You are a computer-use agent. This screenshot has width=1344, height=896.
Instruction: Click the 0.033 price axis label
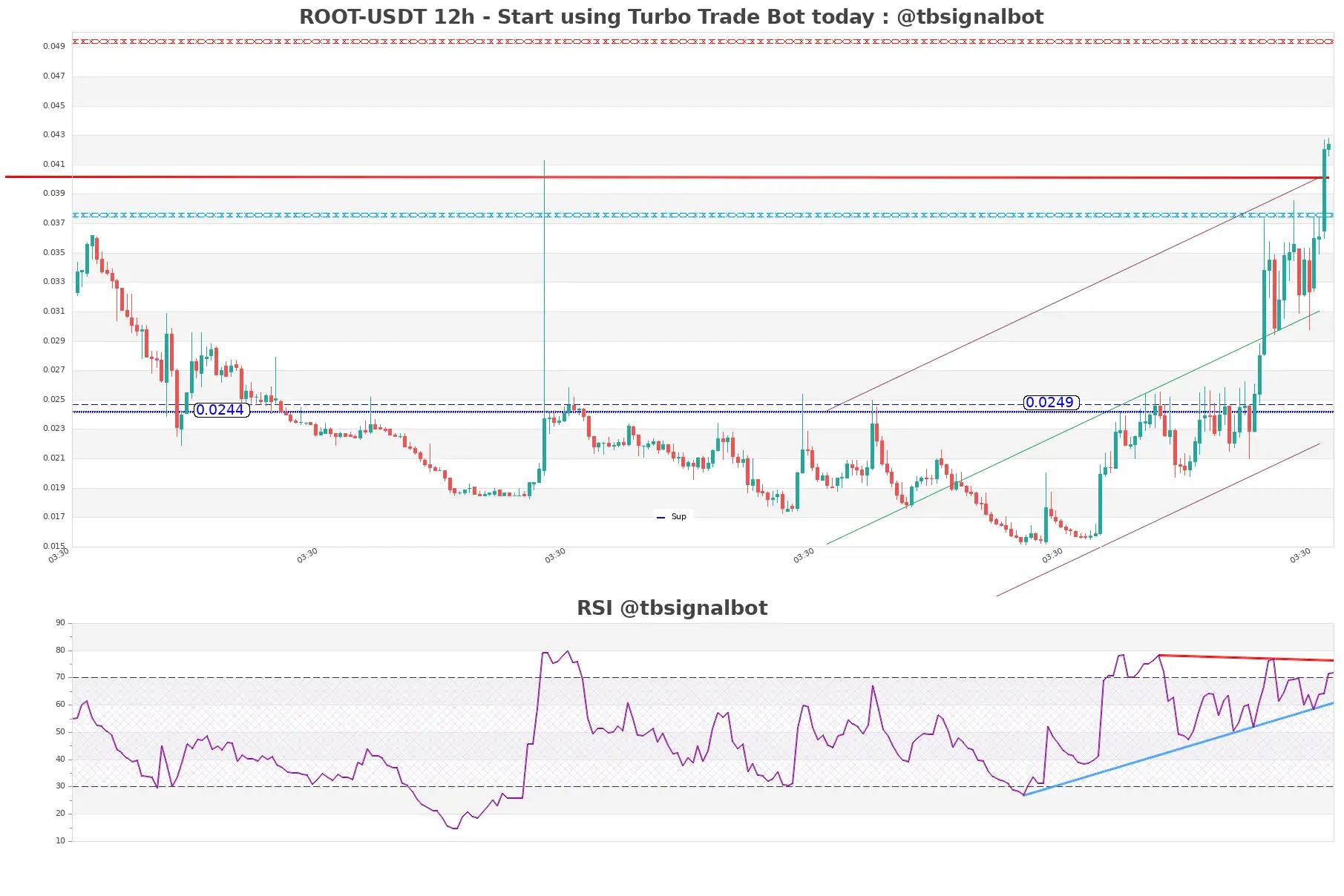click(x=53, y=281)
